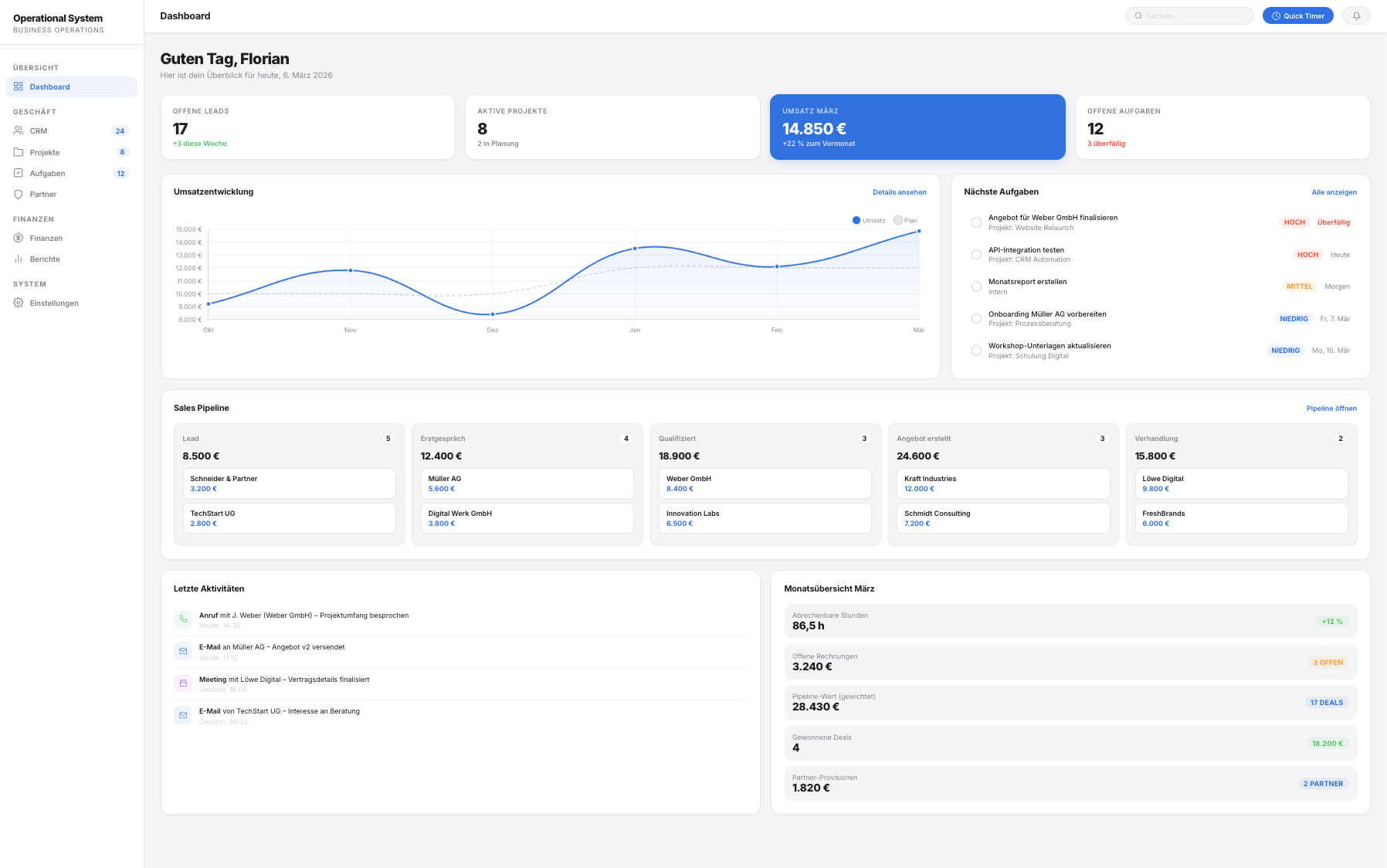Check off the 'API-Integration testen' task
1387x868 pixels.
click(x=975, y=254)
